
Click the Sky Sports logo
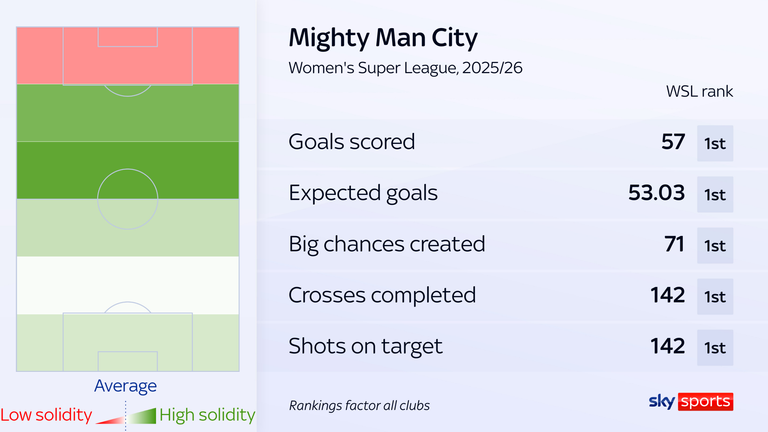click(691, 401)
